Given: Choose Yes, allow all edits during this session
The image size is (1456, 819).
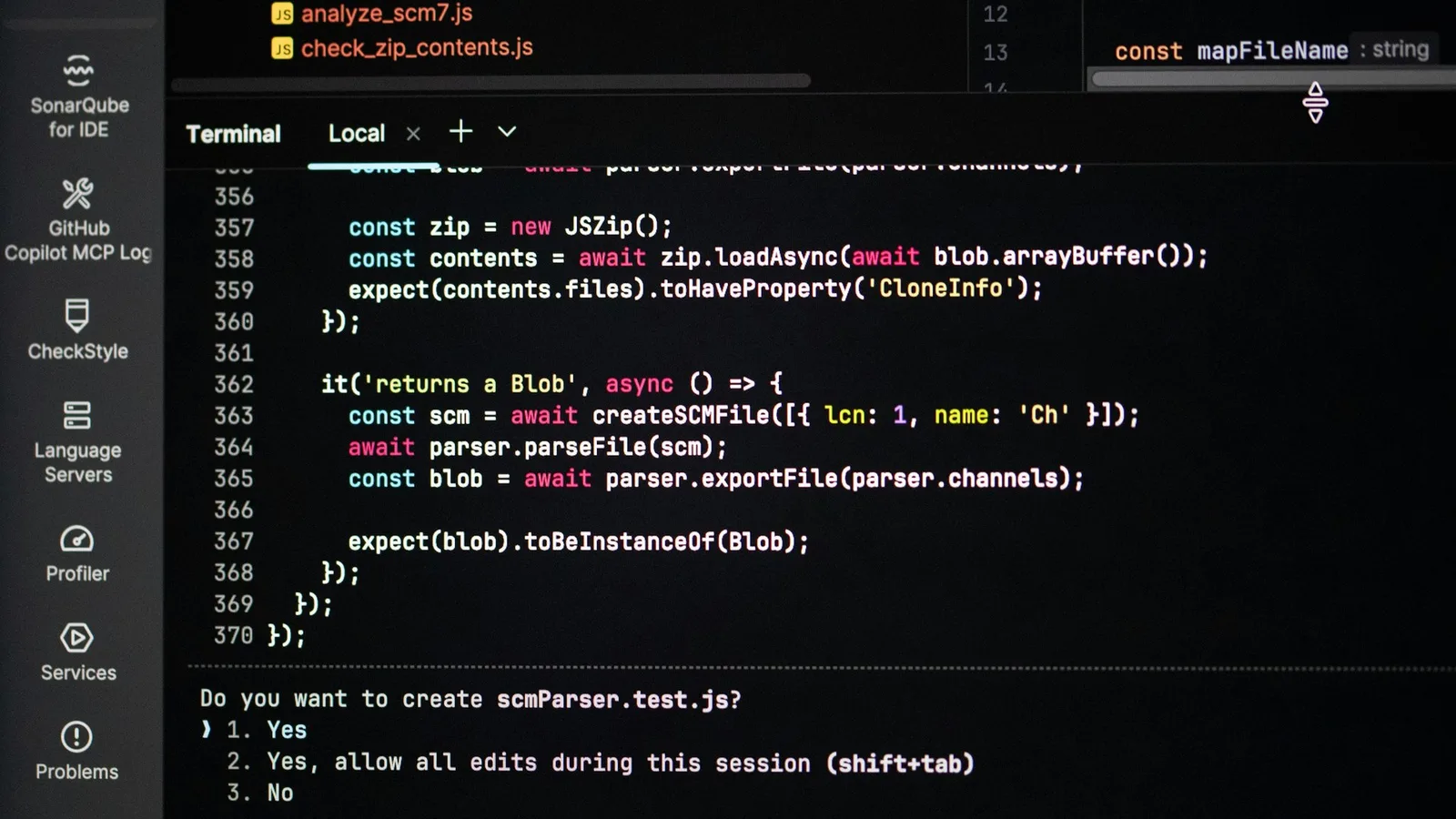Looking at the screenshot, I should [x=601, y=763].
